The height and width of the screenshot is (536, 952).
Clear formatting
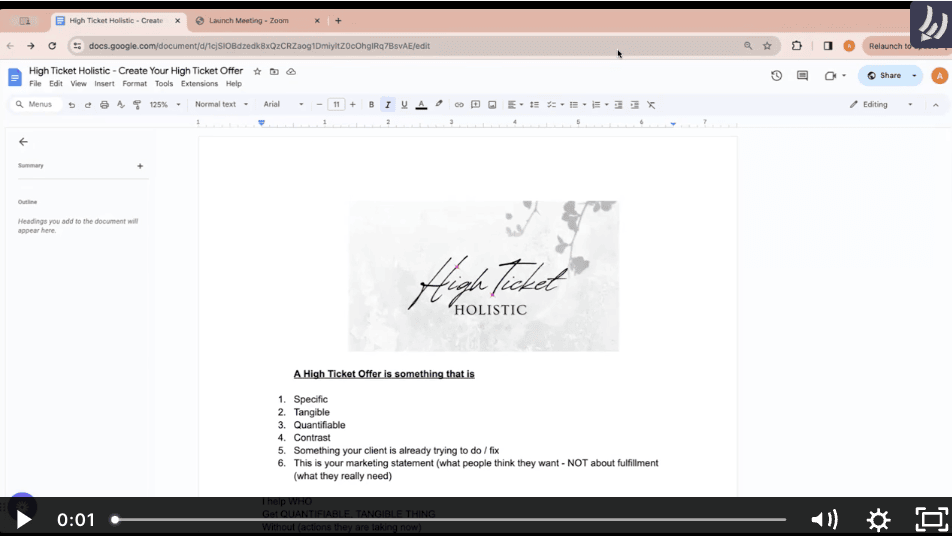[x=651, y=105]
